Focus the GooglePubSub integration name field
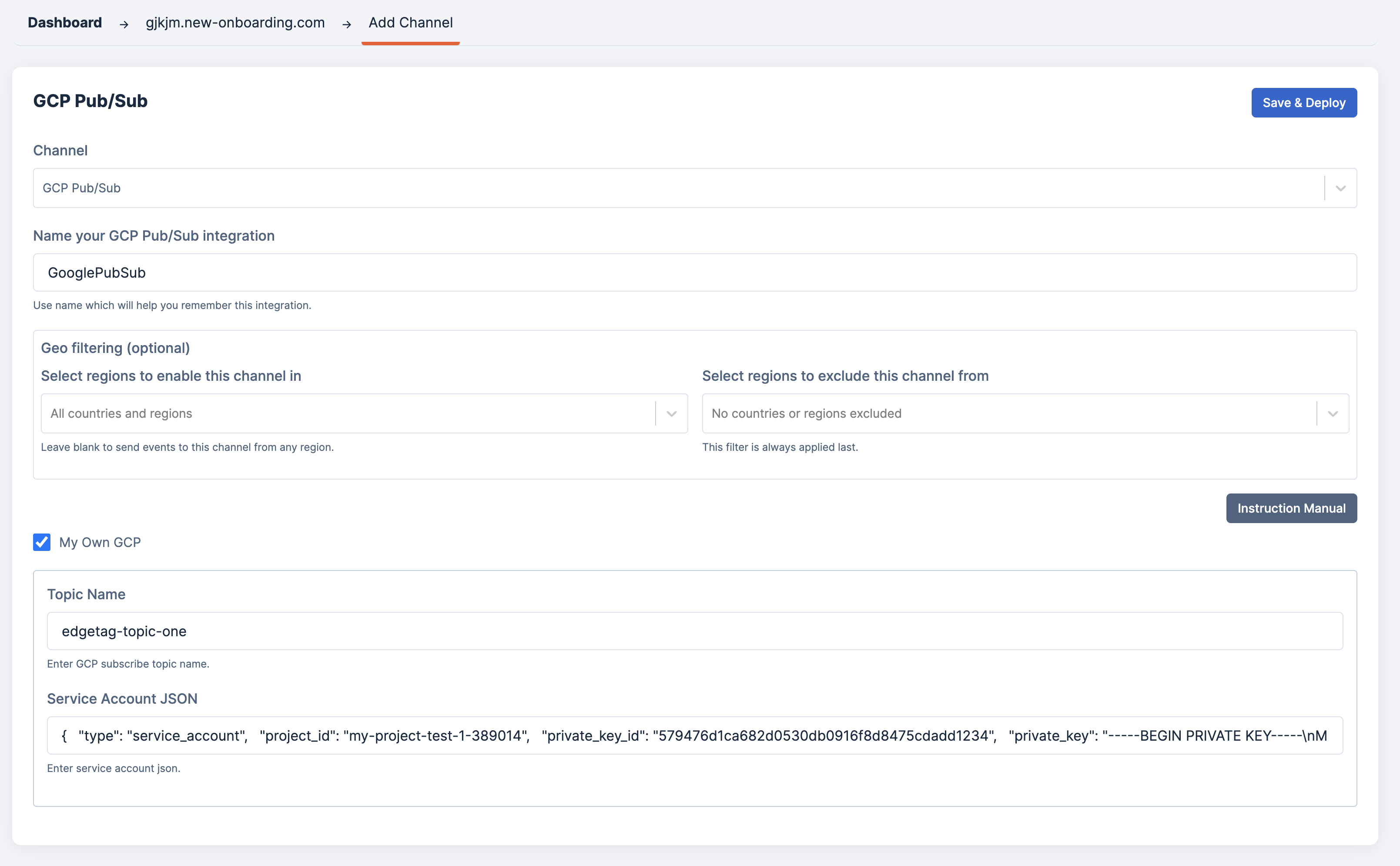This screenshot has height=866, width=1400. [x=694, y=272]
